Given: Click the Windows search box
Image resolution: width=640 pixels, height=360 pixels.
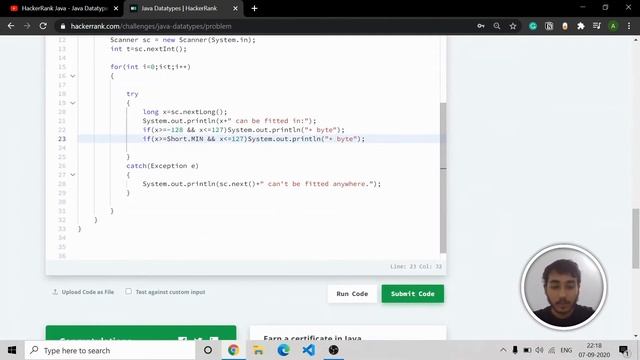Looking at the screenshot, I should pos(110,350).
